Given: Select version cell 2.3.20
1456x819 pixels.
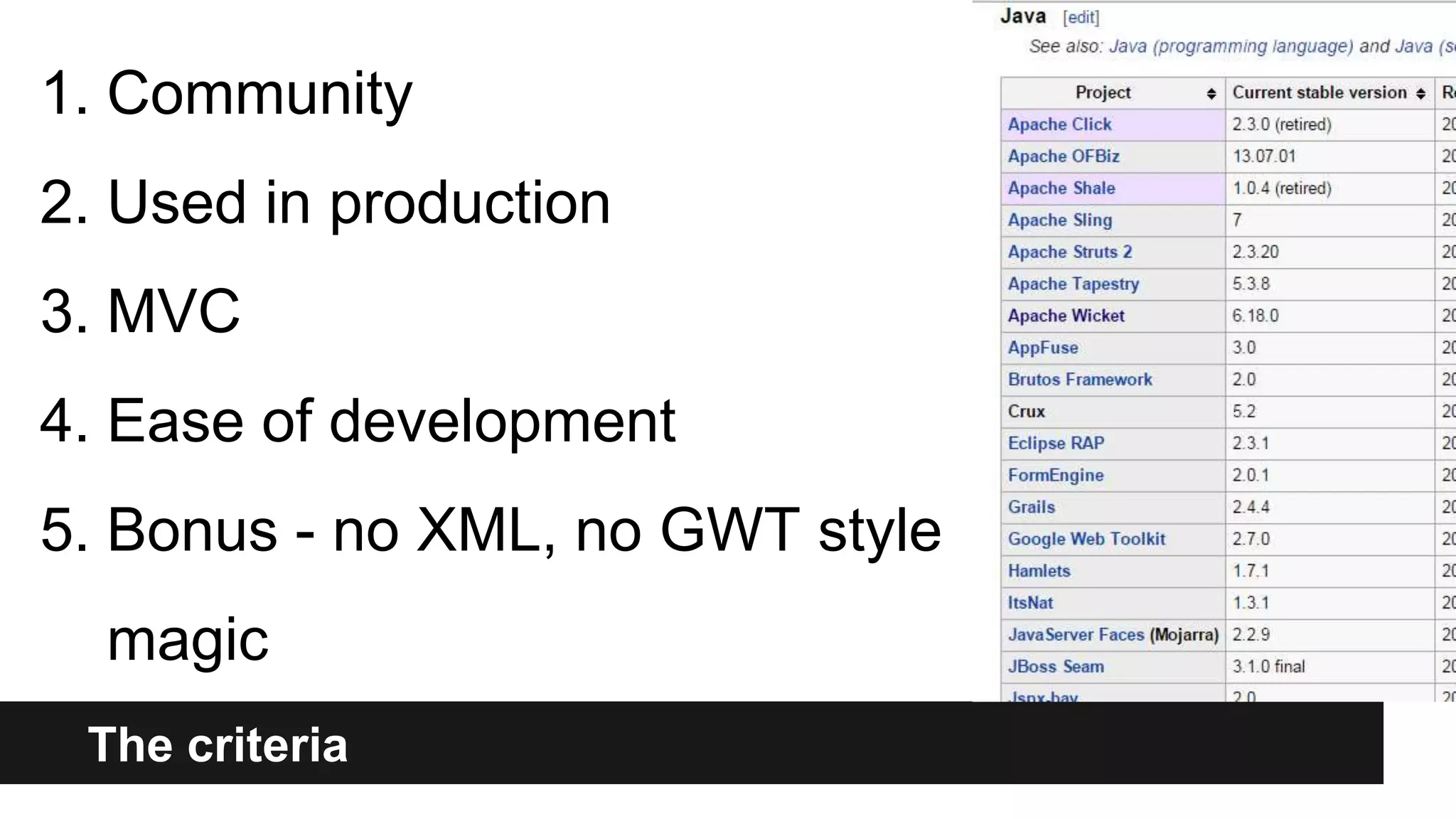Looking at the screenshot, I should point(1330,252).
